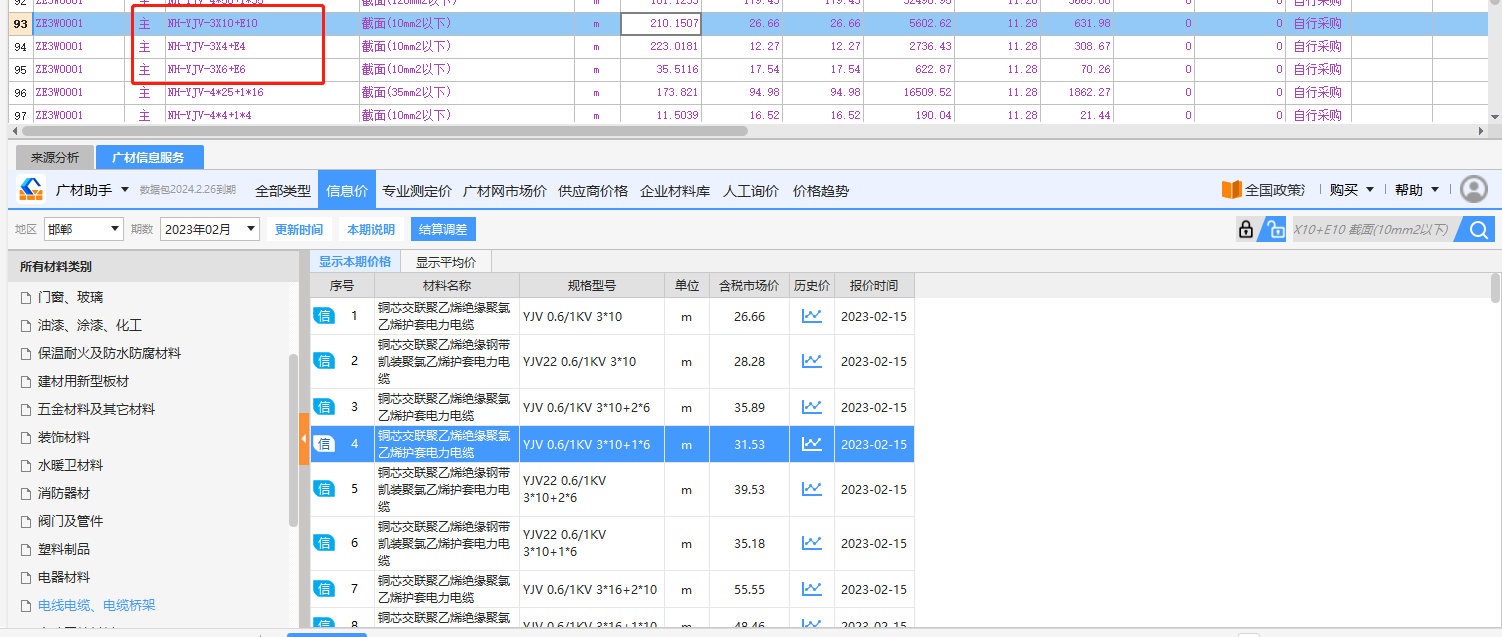Open price history chart for row 1

pos(811,316)
